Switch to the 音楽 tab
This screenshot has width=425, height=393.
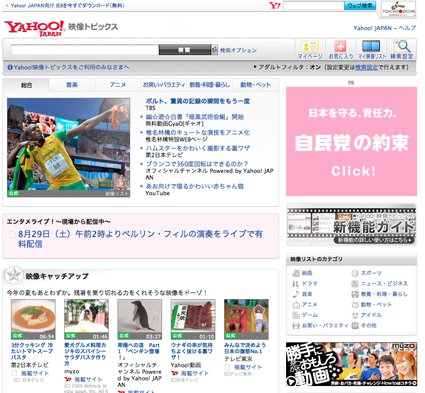[x=72, y=85]
